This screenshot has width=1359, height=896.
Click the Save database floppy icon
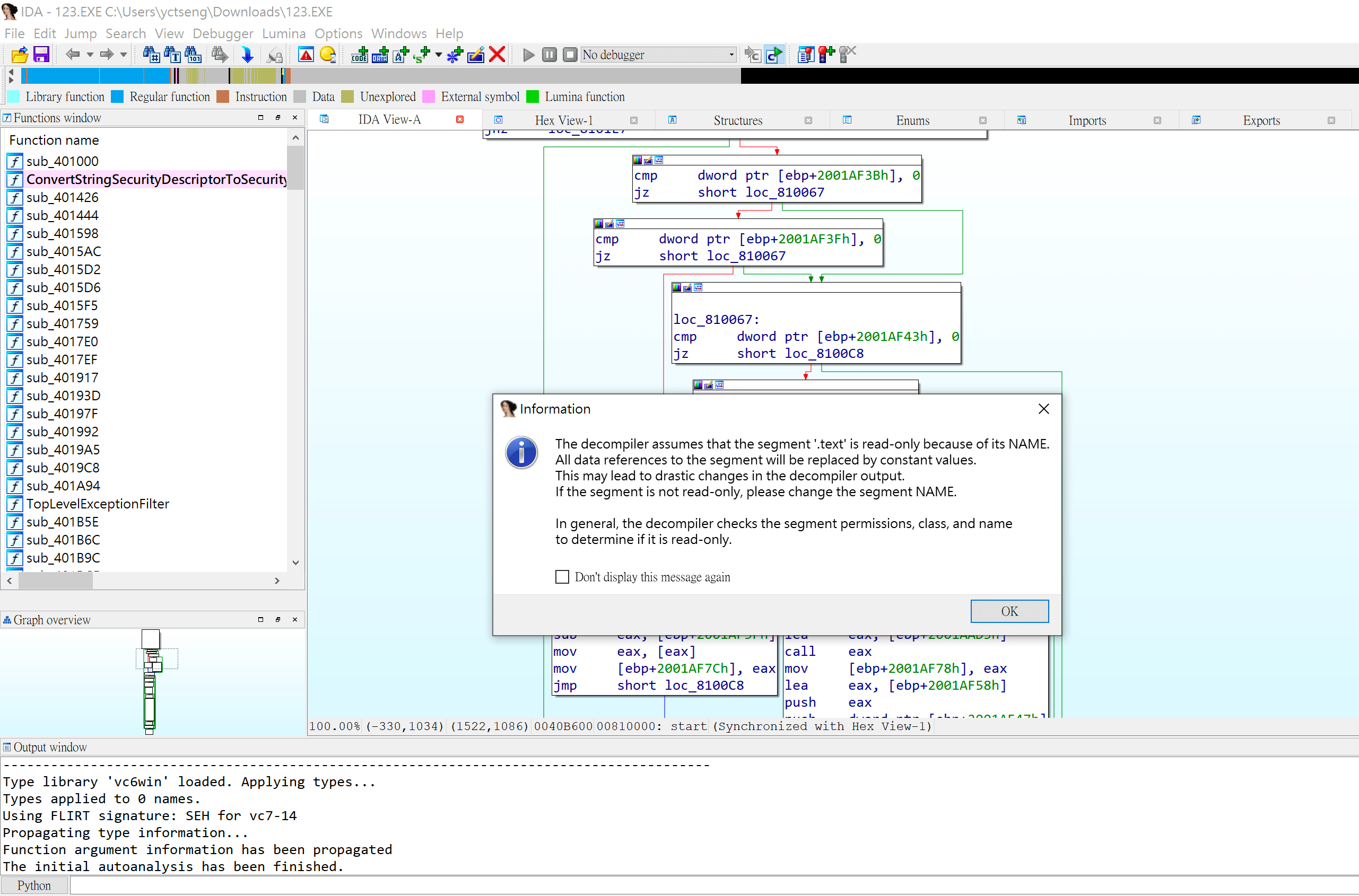41,55
